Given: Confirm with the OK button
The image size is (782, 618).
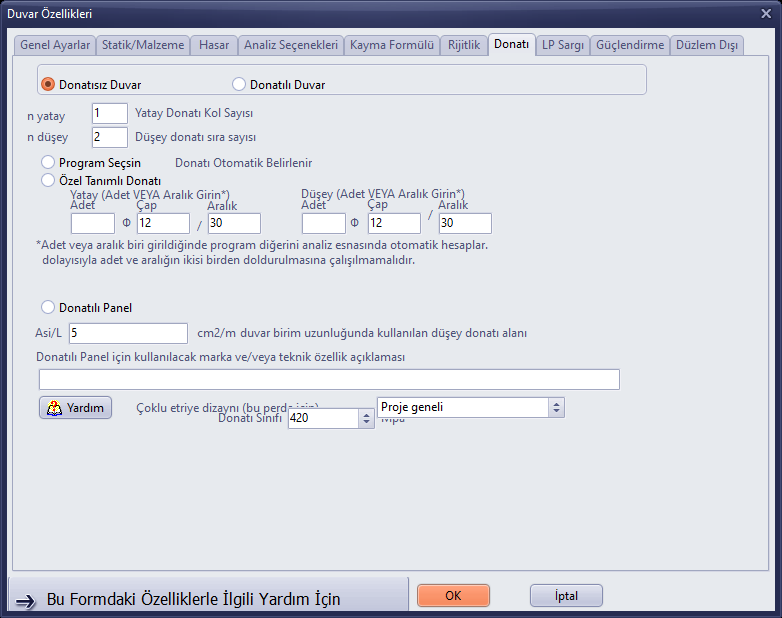Looking at the screenshot, I should pos(453,596).
